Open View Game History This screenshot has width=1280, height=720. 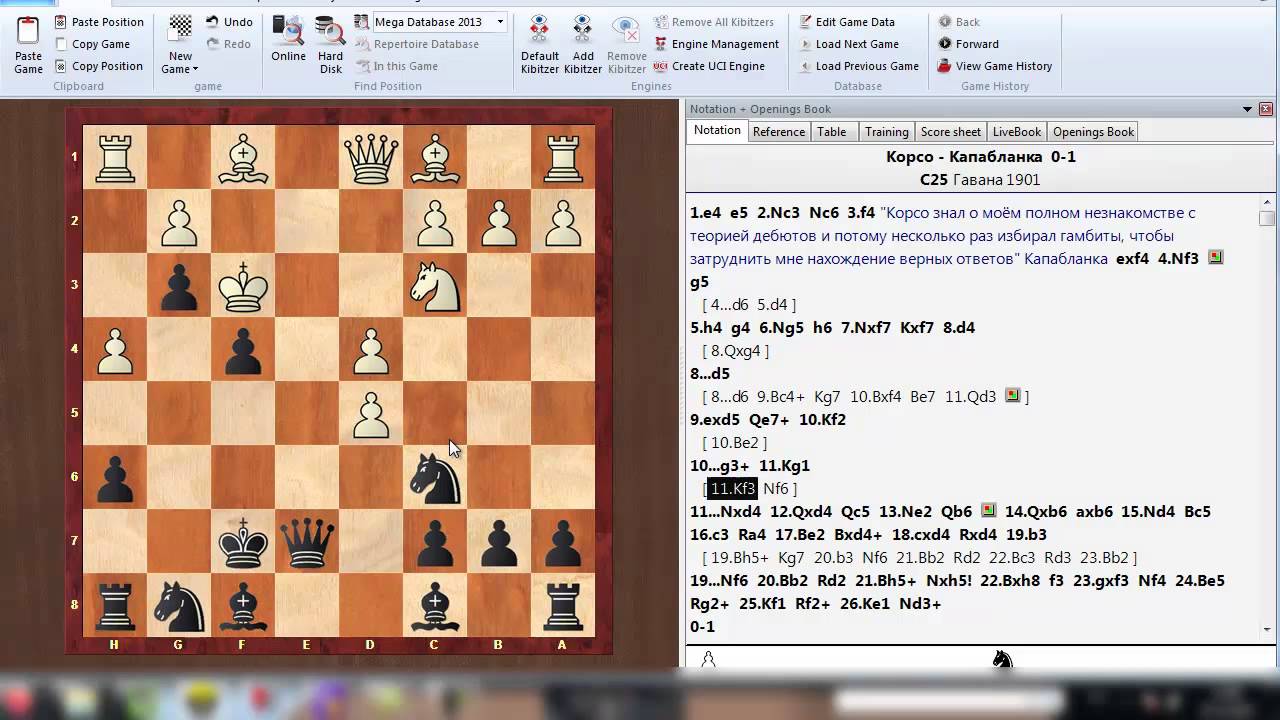click(x=994, y=66)
